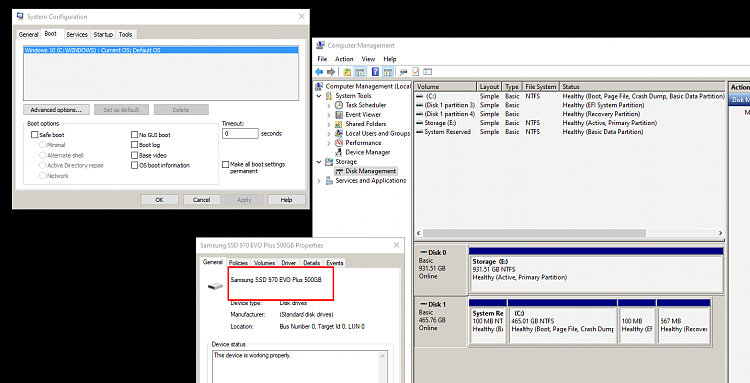Enable the No GUI boot checkbox
The image size is (750, 383).
pyautogui.click(x=134, y=135)
